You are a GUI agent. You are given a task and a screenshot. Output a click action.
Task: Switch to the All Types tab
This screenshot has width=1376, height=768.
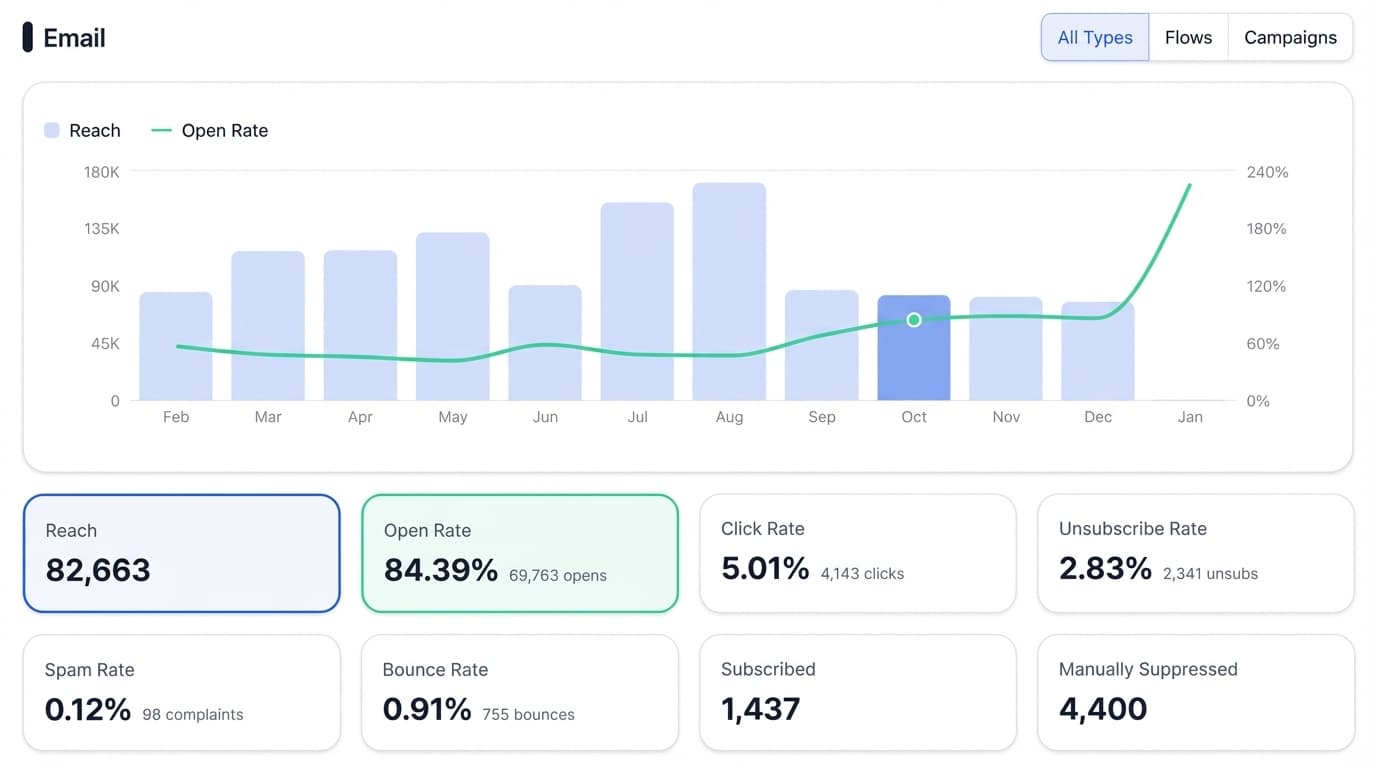click(x=1094, y=38)
